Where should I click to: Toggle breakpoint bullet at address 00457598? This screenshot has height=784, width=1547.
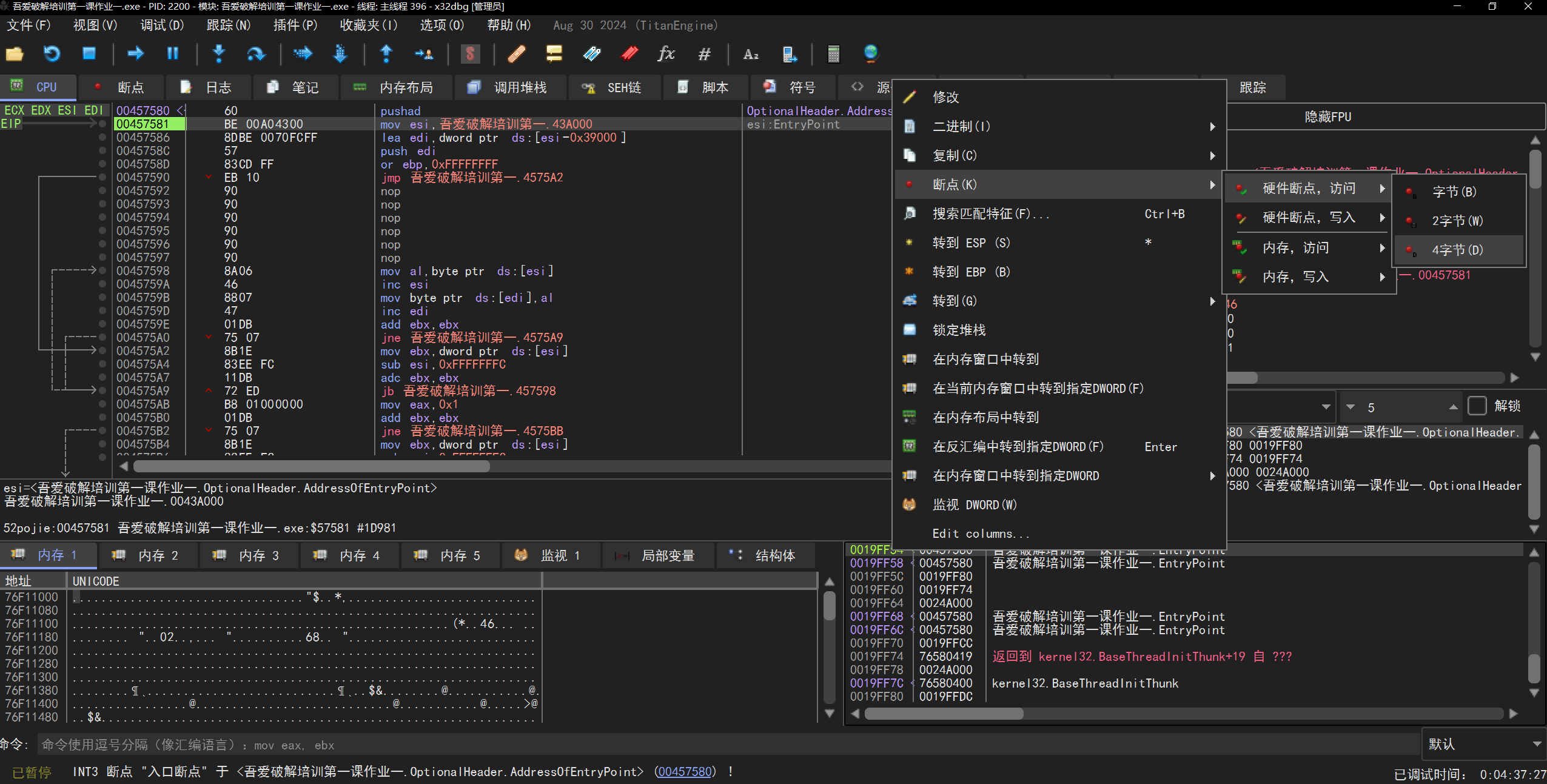(102, 271)
